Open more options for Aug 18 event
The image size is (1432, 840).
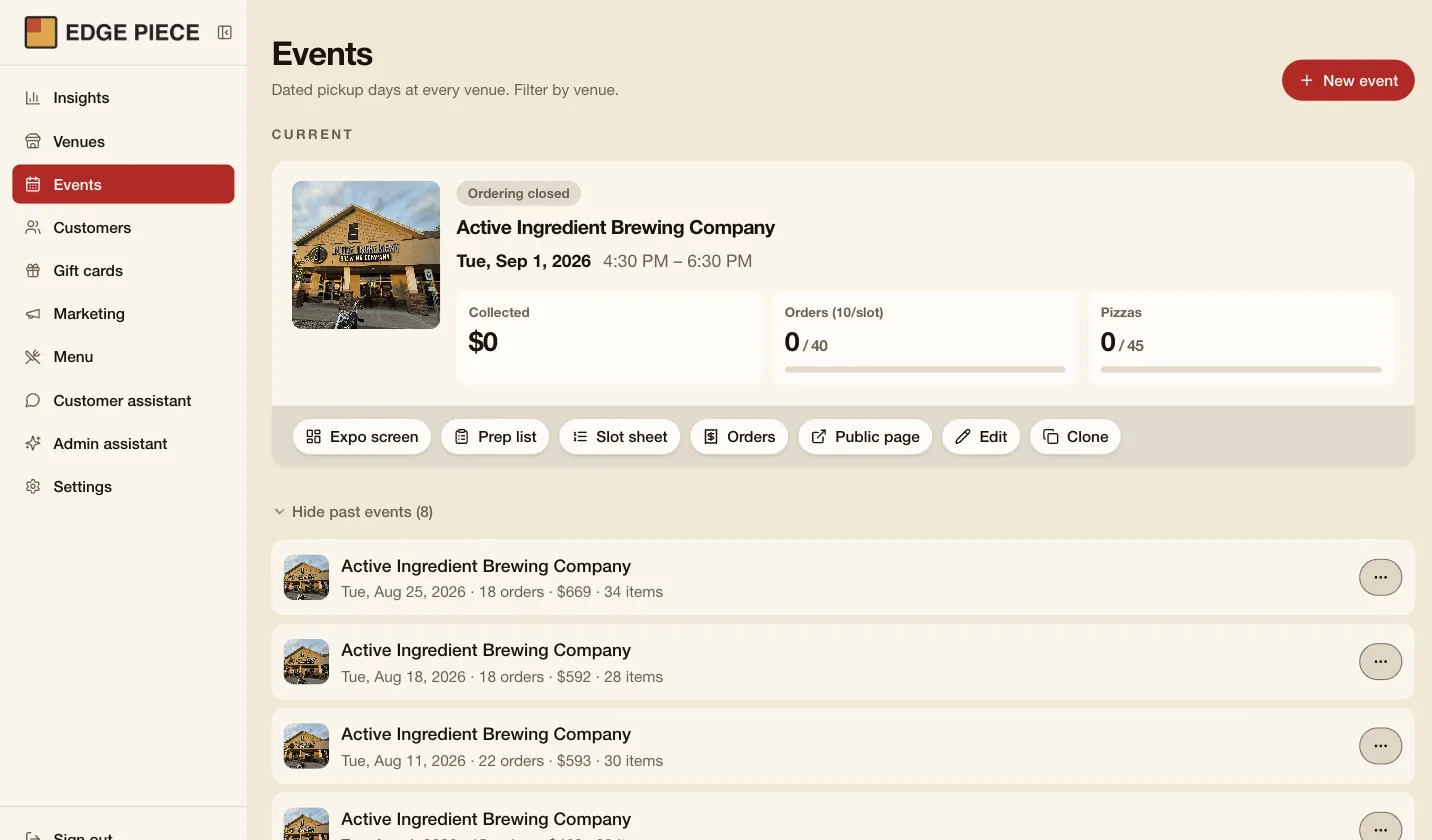pos(1380,661)
